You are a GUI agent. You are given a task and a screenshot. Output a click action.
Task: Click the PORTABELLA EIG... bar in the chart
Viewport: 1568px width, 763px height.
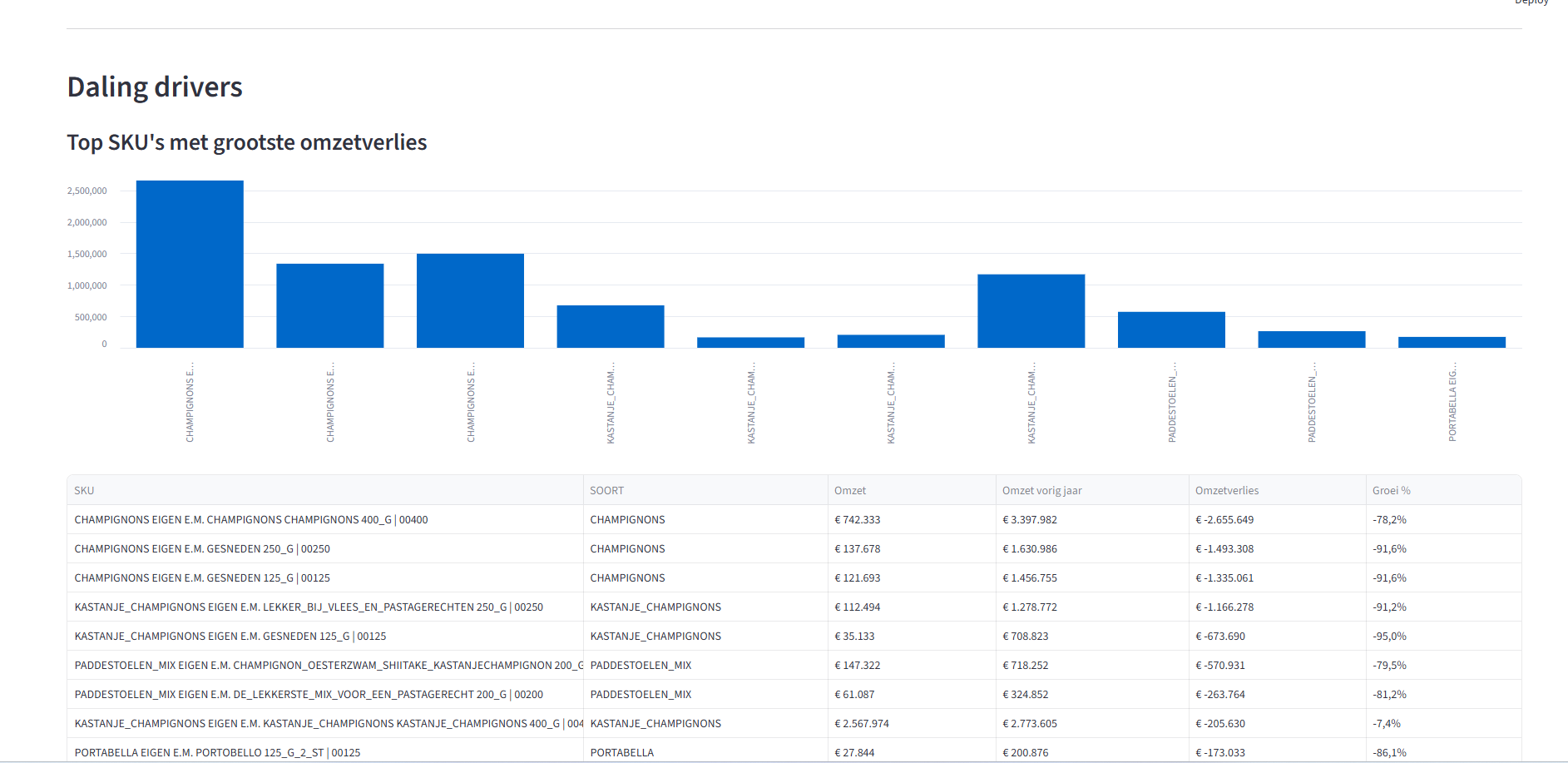[1452, 342]
